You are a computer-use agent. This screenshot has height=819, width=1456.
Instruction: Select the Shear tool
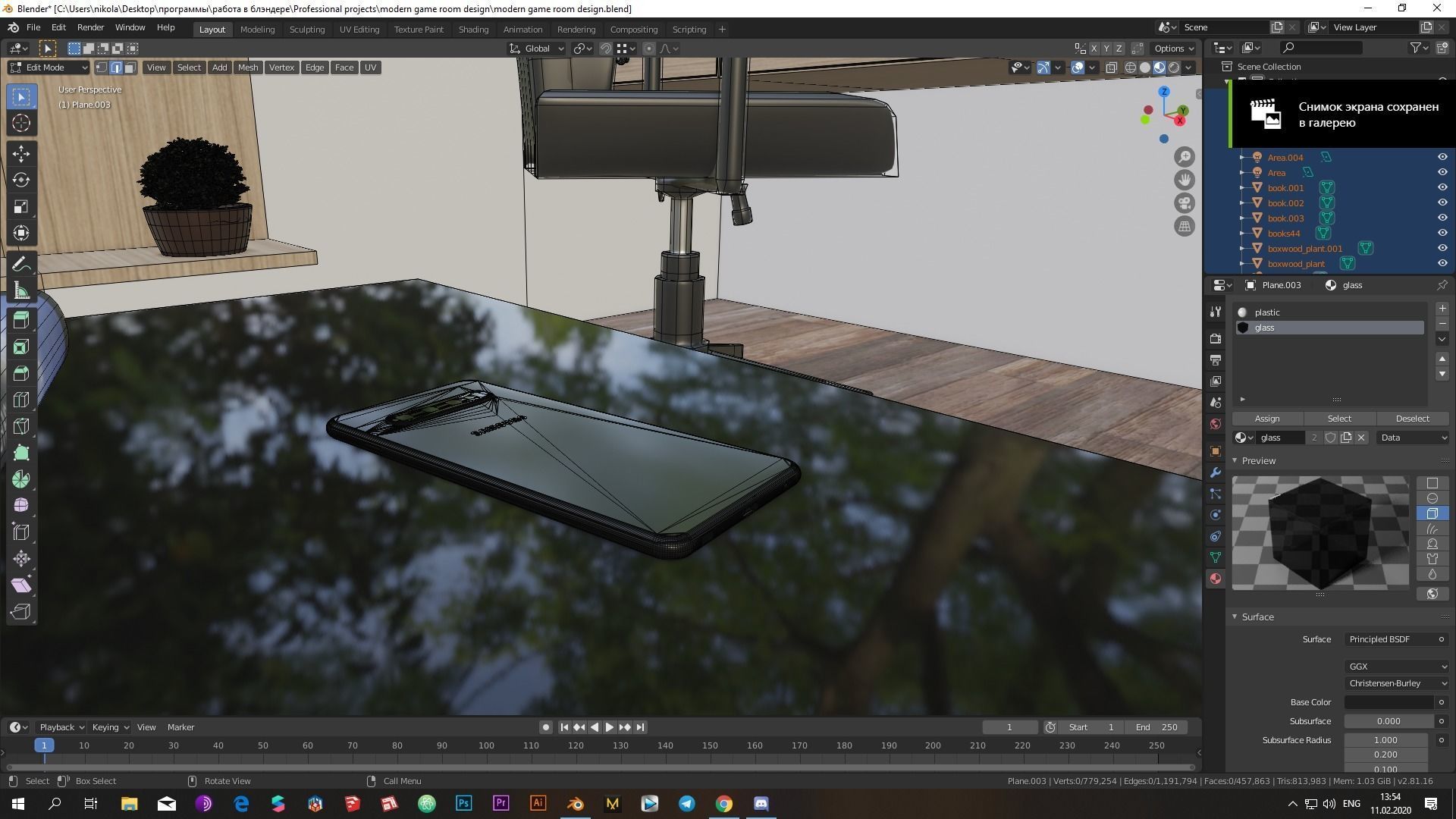(21, 585)
